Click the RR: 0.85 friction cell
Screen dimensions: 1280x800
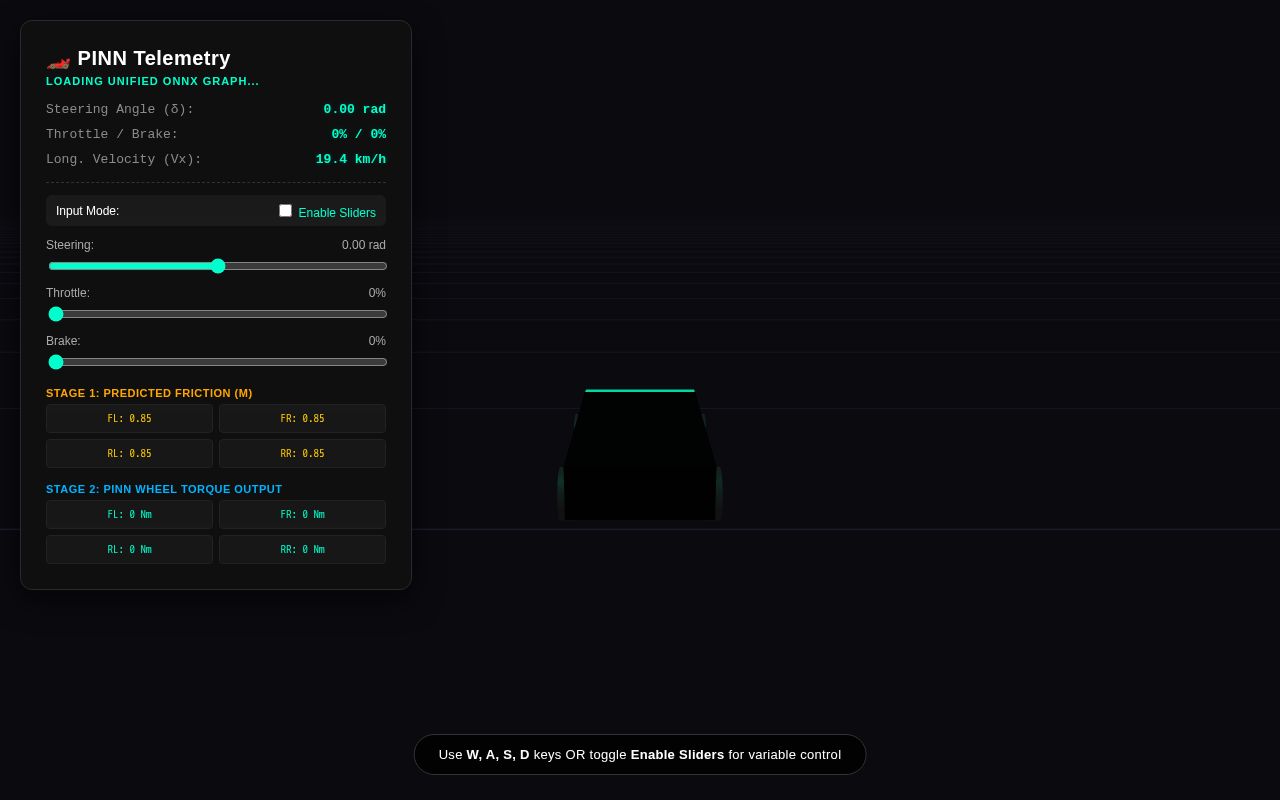(302, 454)
